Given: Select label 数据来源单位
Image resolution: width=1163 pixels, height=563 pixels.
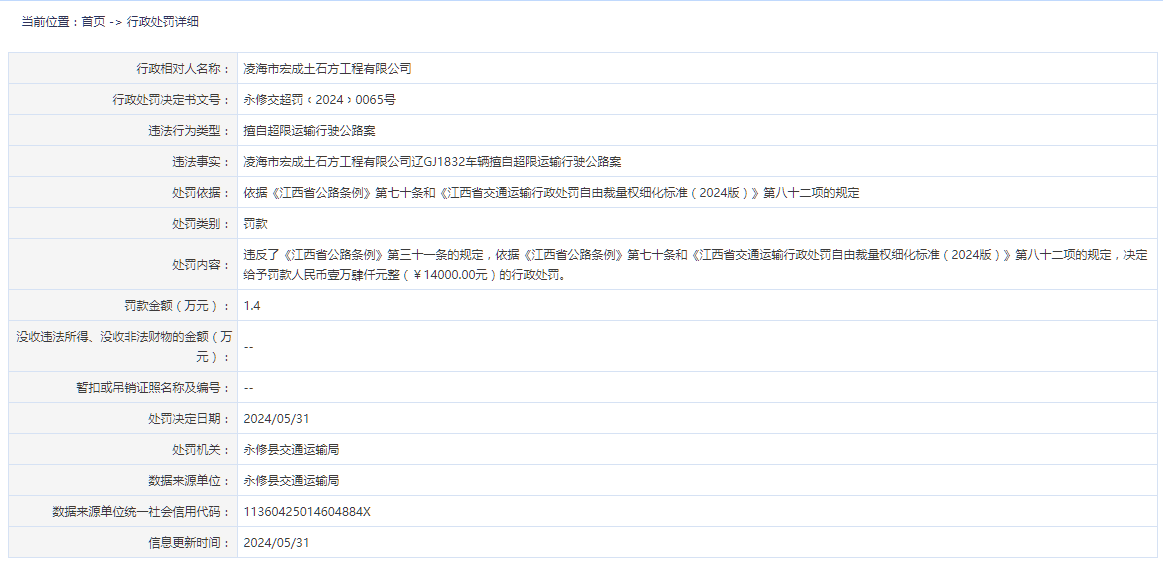Looking at the screenshot, I should coord(189,481).
